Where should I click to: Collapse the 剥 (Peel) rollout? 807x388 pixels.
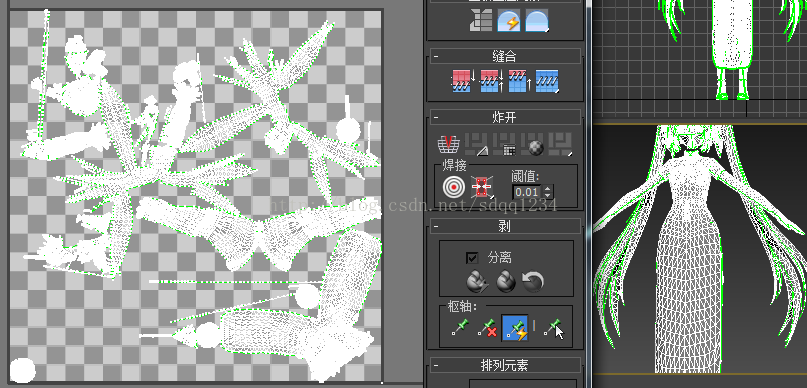[x=436, y=226]
